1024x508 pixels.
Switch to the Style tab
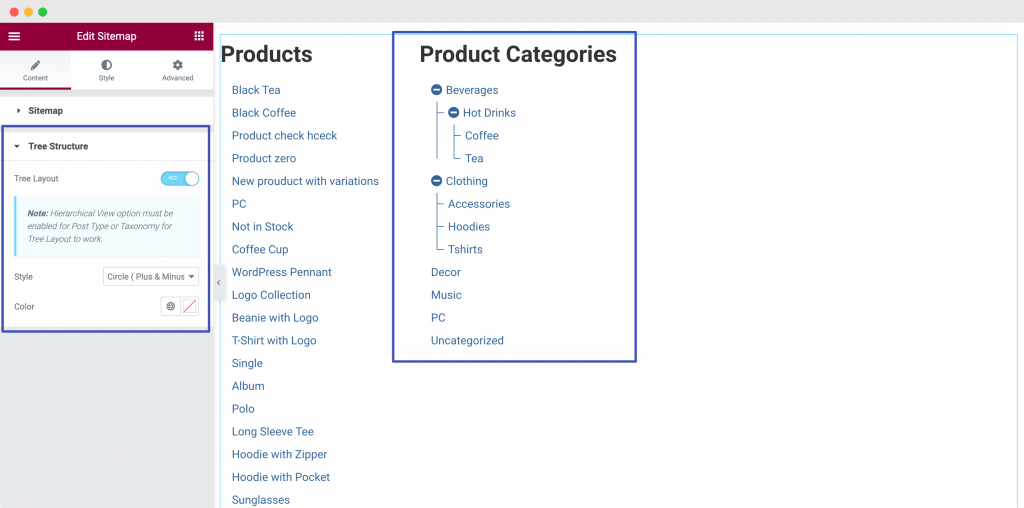point(106,71)
